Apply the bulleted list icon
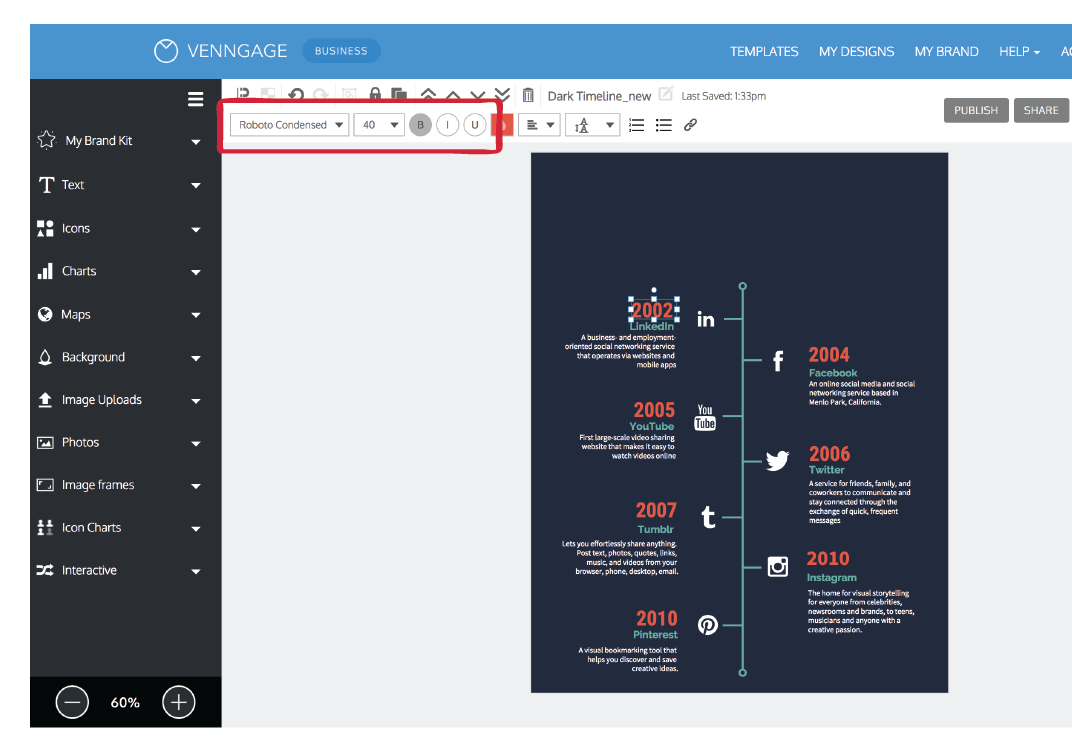This screenshot has width=1072, height=745. click(663, 125)
